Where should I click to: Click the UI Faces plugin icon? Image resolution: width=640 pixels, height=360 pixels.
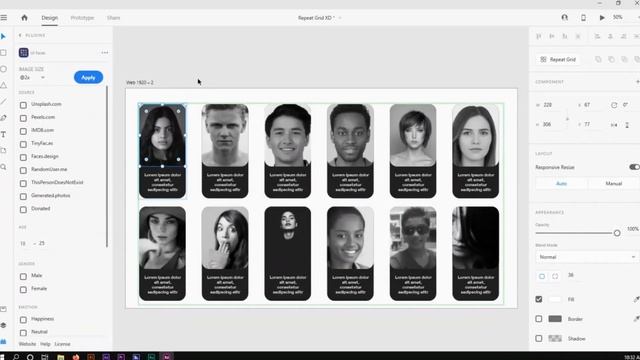[24, 53]
